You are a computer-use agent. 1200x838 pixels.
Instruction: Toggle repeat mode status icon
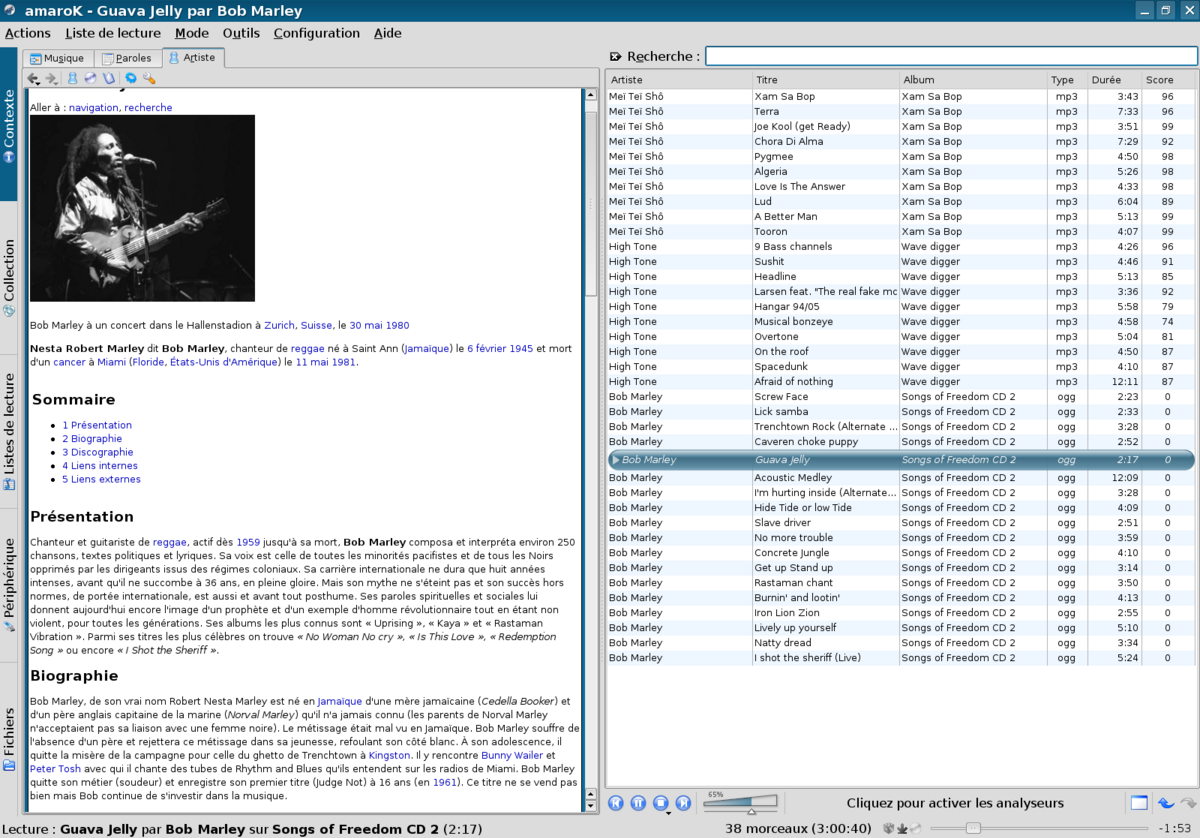902,828
